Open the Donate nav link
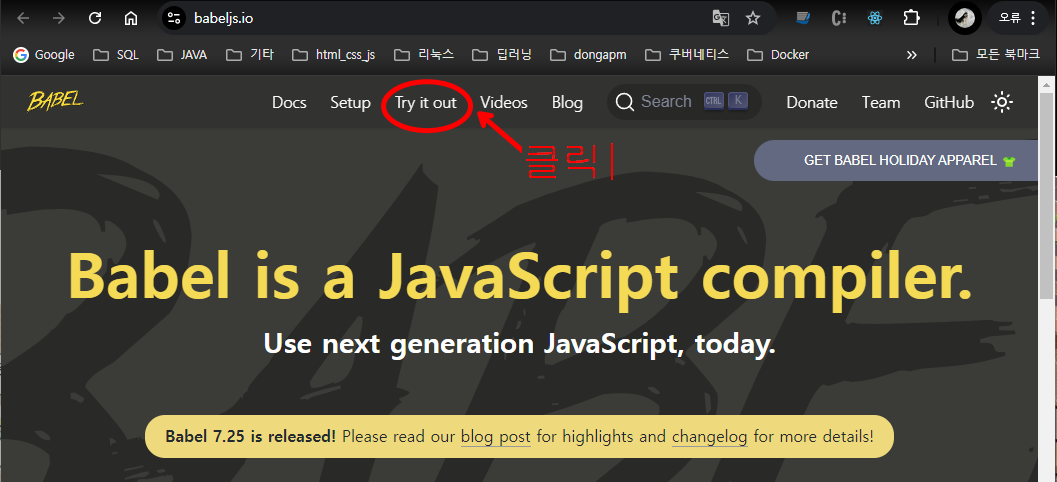 [812, 102]
